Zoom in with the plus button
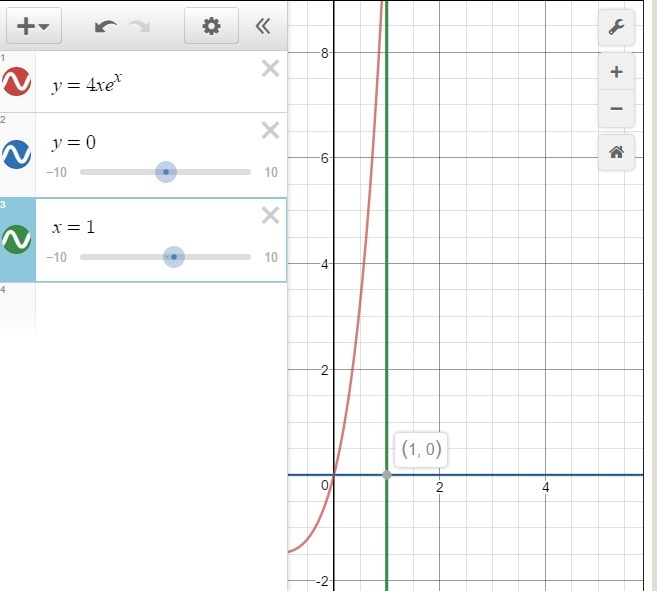Viewport: 657px width, 591px height. 616,72
